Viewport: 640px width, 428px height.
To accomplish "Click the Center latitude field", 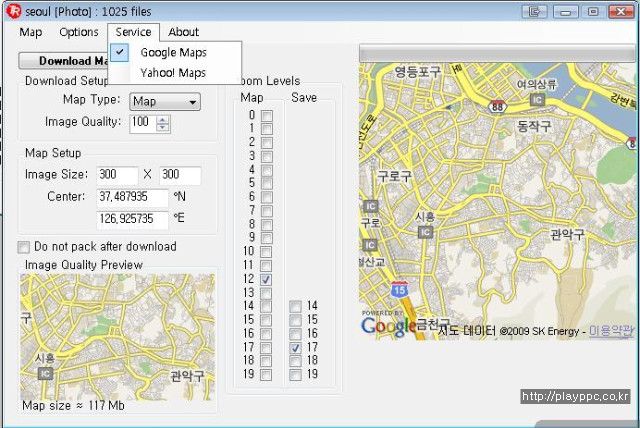I will pyautogui.click(x=132, y=197).
